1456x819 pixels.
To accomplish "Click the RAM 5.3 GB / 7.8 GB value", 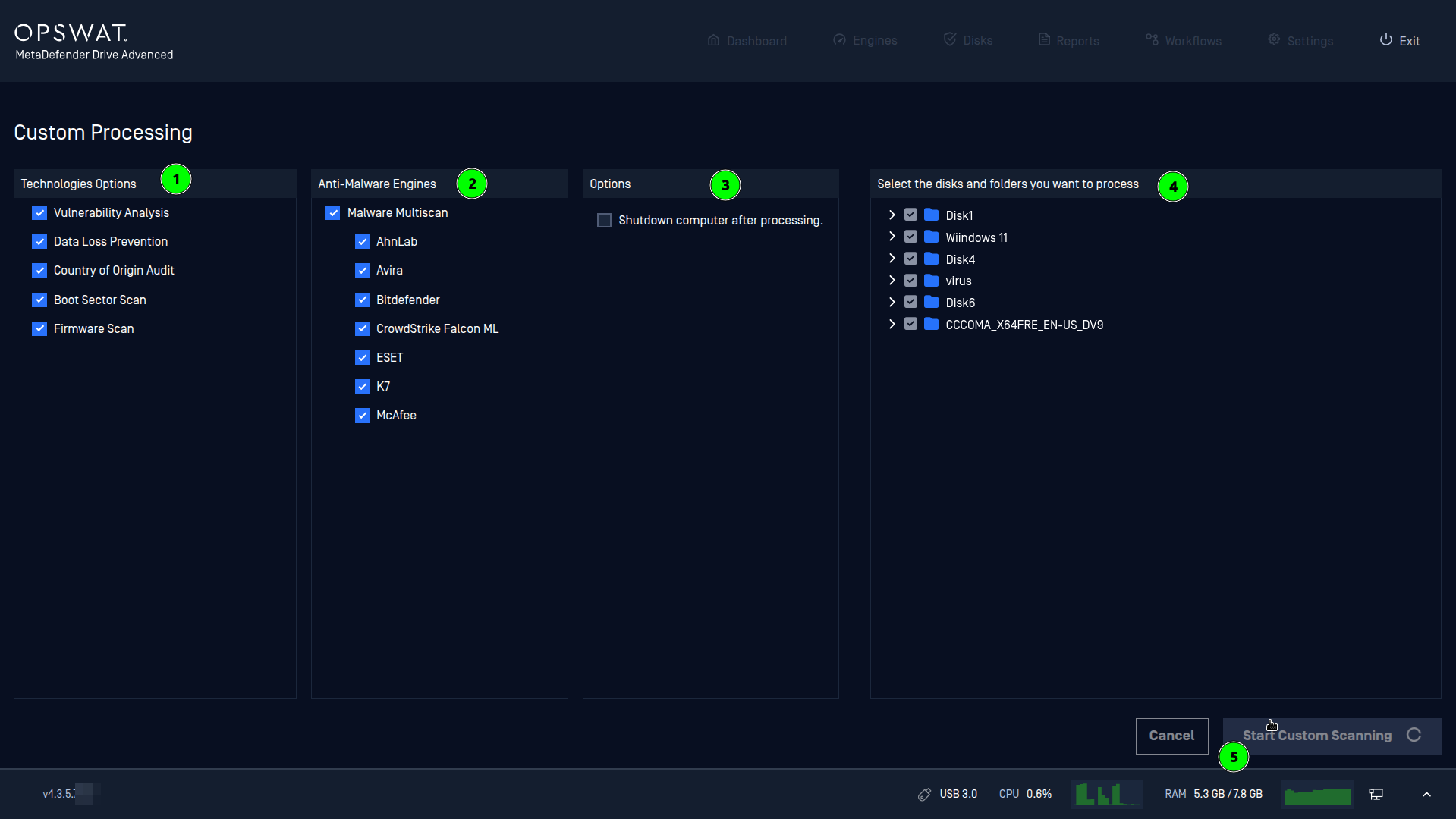I will 1228,794.
